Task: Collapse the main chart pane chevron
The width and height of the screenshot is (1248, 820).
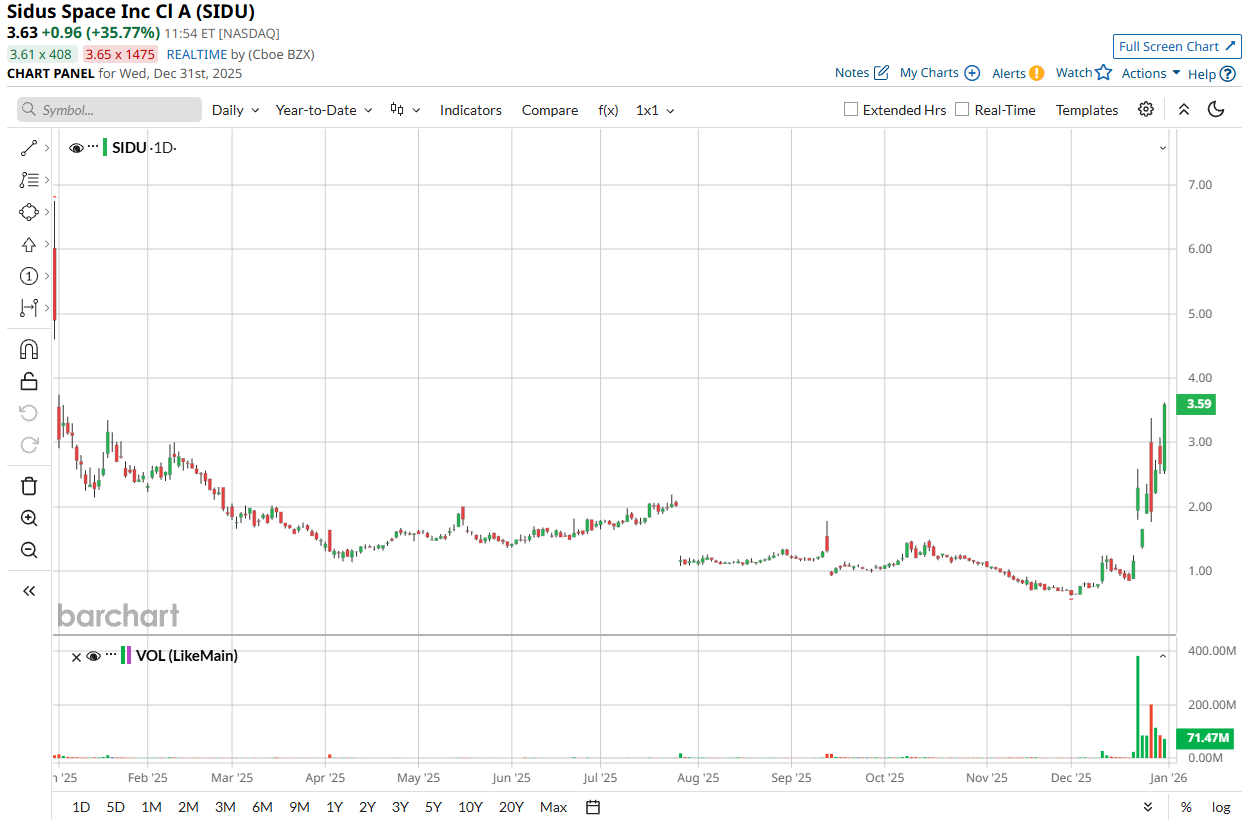Action: pyautogui.click(x=1163, y=148)
